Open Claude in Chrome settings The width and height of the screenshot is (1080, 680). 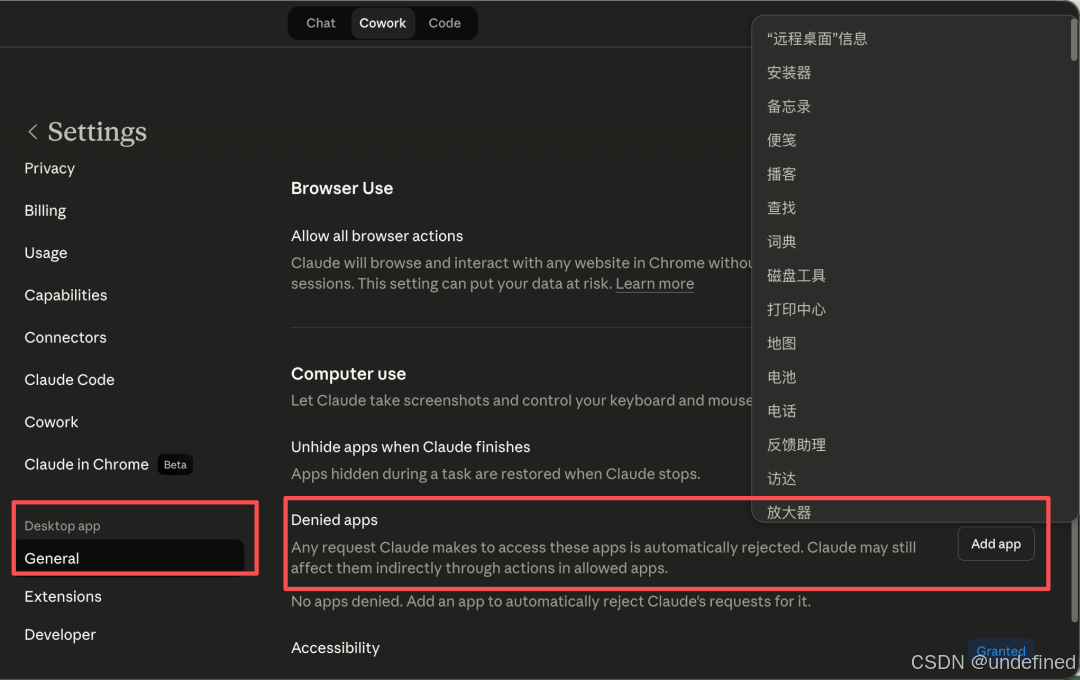[x=86, y=464]
